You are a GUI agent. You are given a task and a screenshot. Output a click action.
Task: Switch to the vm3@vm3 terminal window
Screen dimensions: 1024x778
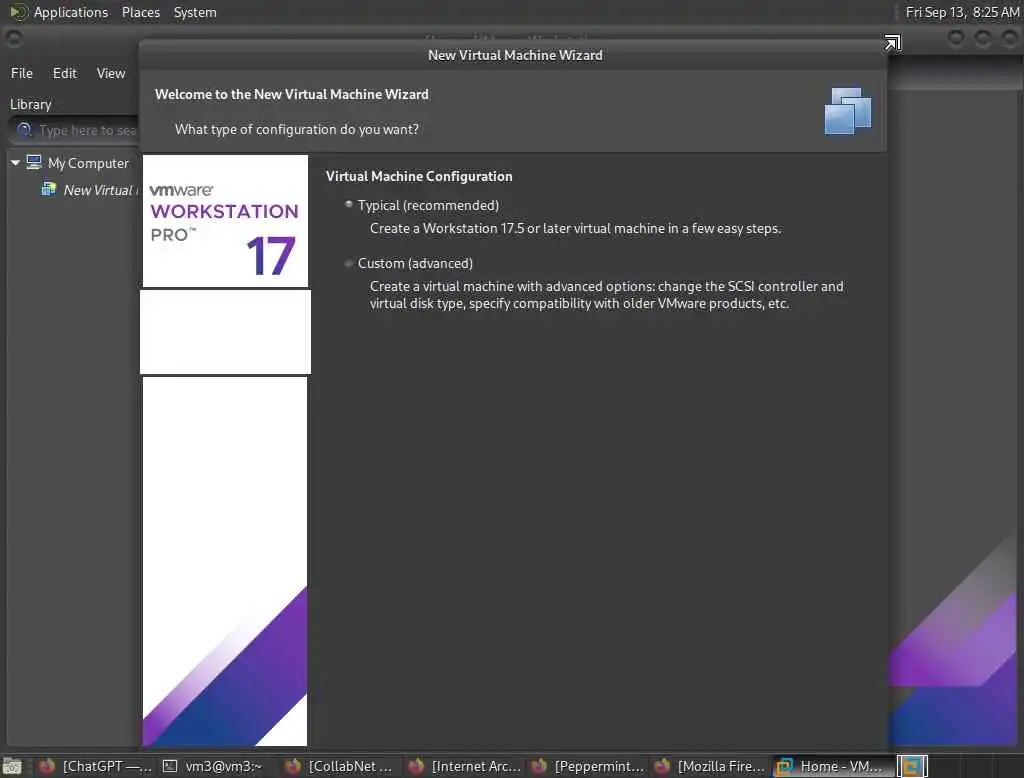[x=212, y=766]
